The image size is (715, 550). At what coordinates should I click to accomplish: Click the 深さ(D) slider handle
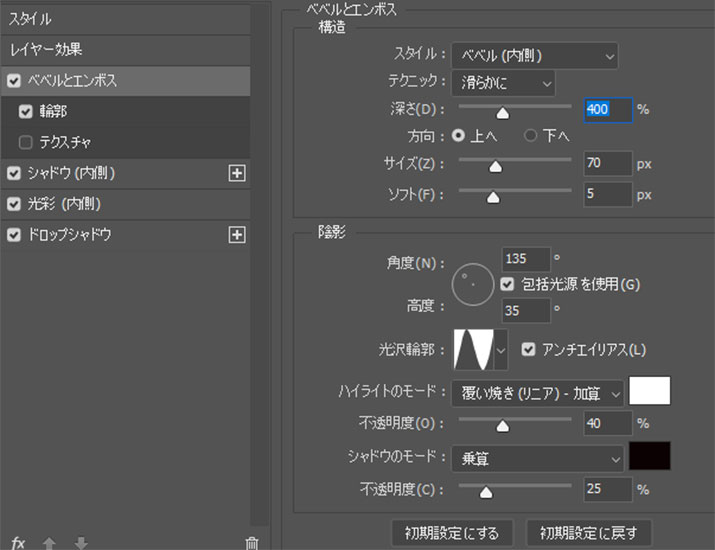pos(503,113)
